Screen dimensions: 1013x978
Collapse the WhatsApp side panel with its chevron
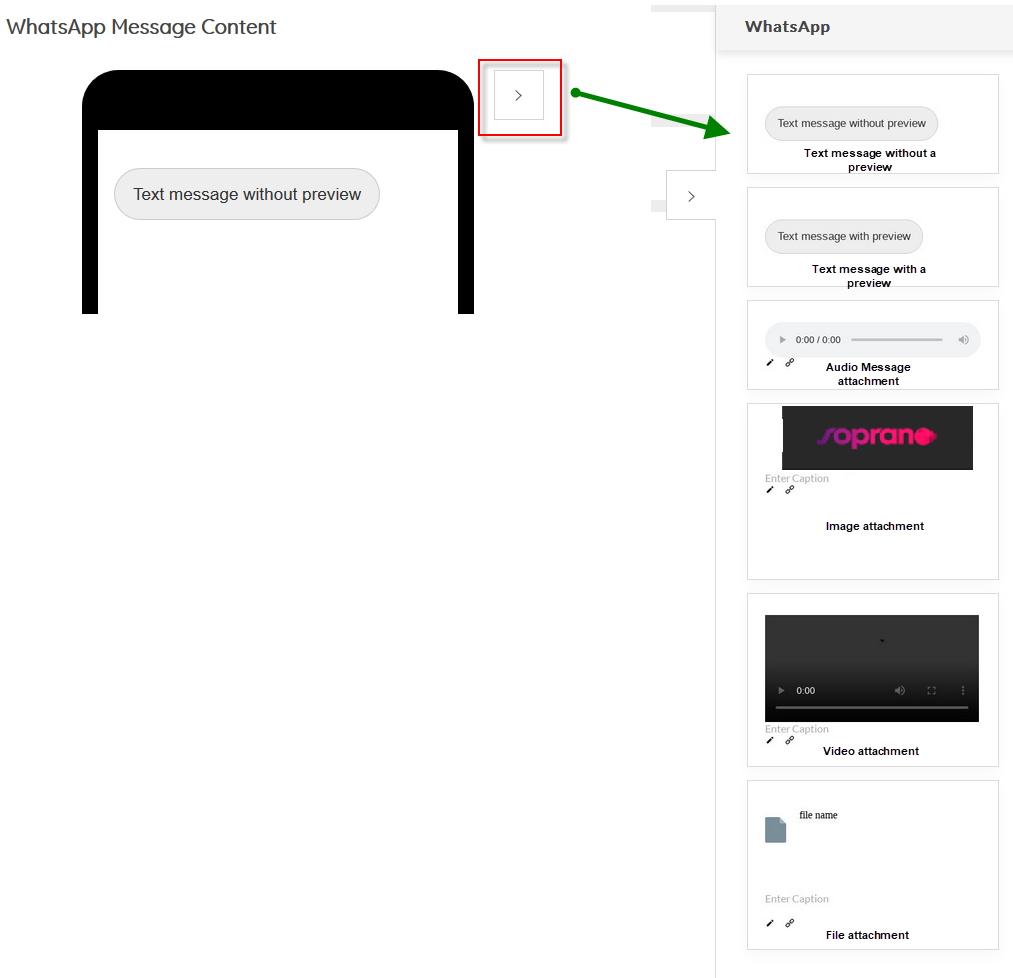pos(691,196)
